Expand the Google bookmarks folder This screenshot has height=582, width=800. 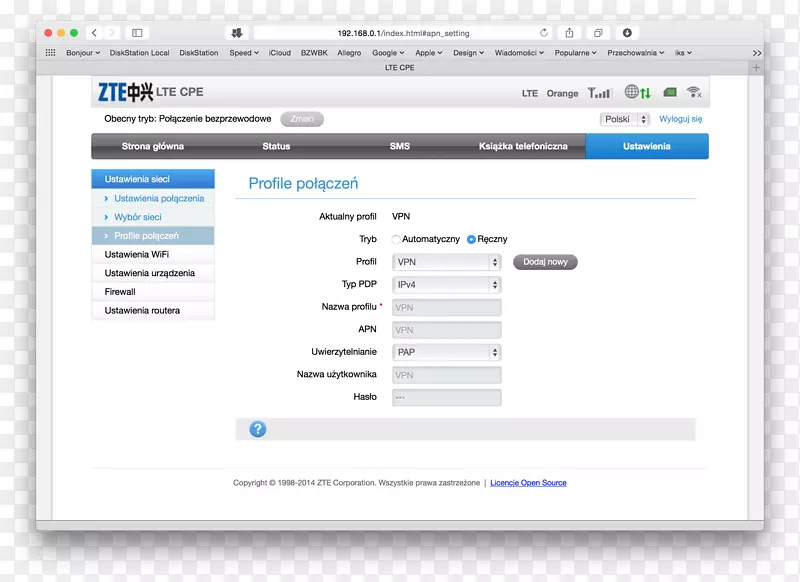[388, 53]
